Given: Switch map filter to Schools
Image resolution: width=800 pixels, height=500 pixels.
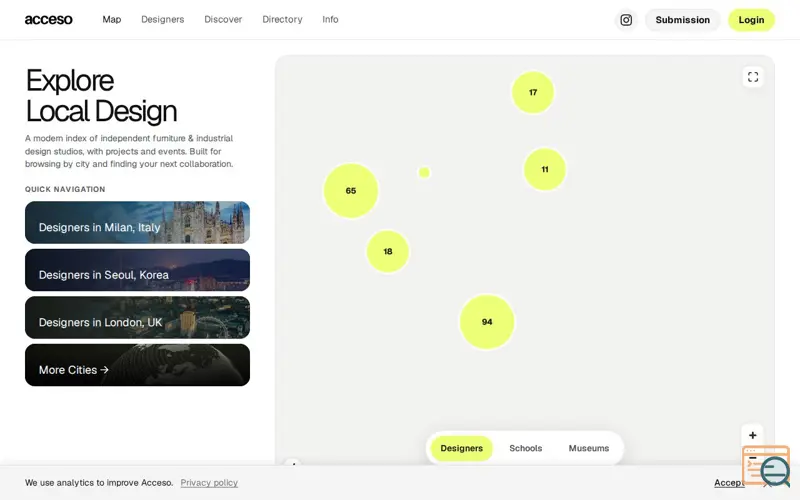Looking at the screenshot, I should [526, 448].
